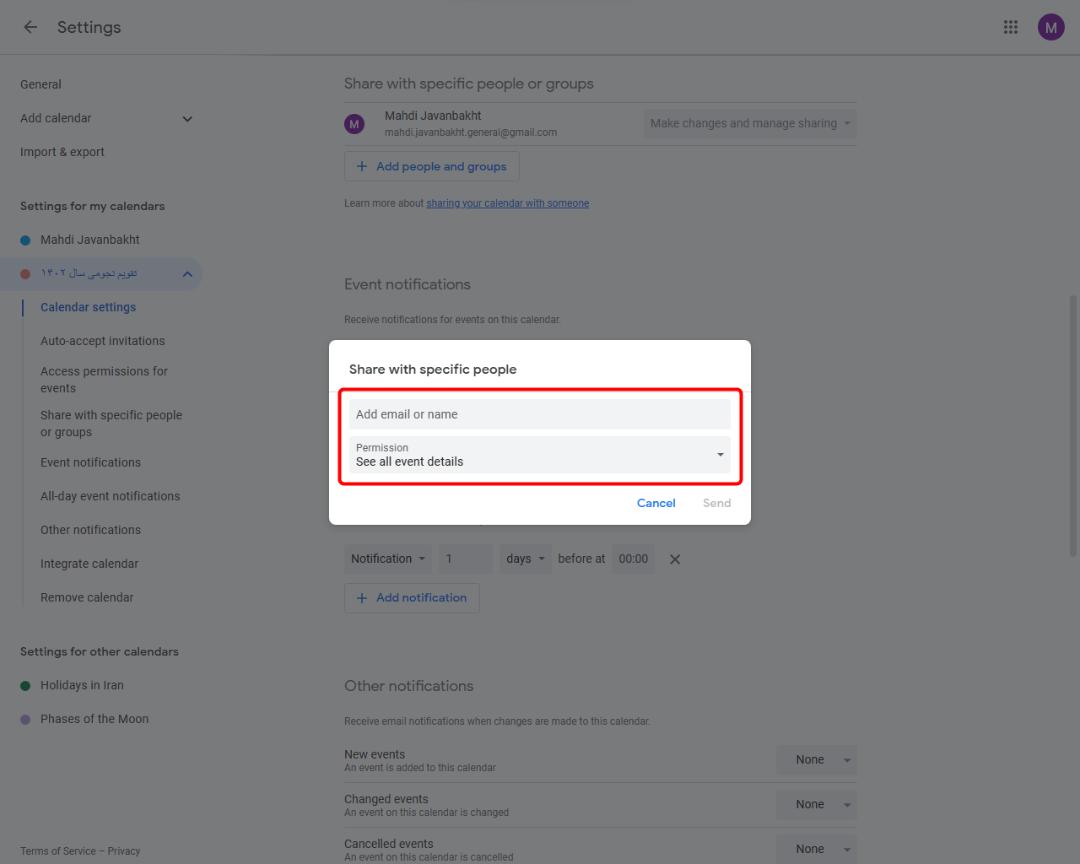Open the Permission dropdown
Image resolution: width=1080 pixels, height=864 pixels.
click(x=539, y=455)
